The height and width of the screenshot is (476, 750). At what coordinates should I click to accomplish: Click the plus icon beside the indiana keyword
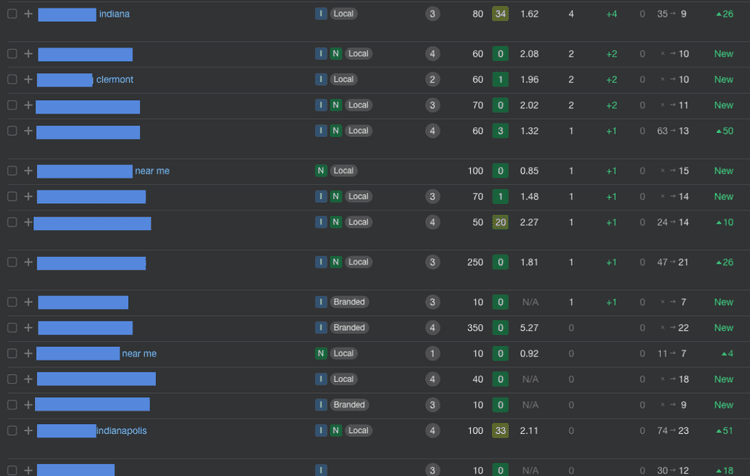point(28,14)
